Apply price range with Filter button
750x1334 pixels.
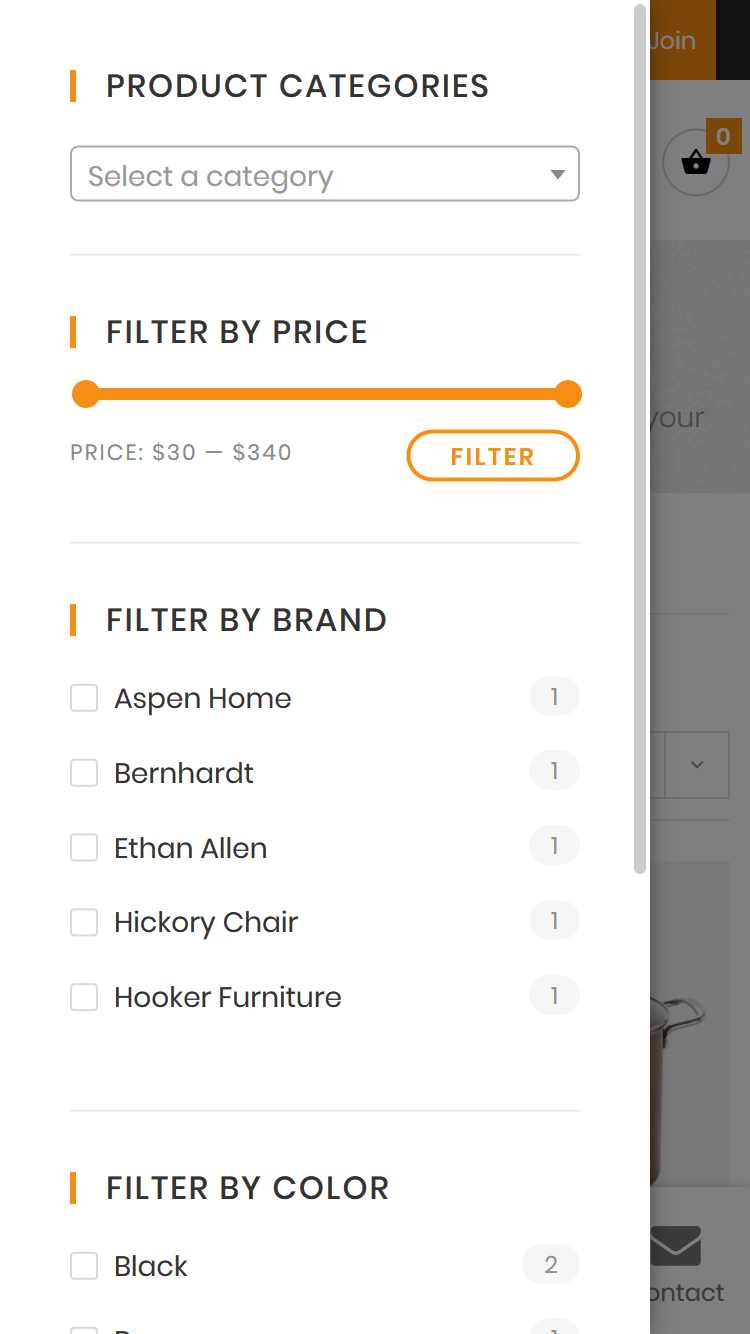coord(493,456)
